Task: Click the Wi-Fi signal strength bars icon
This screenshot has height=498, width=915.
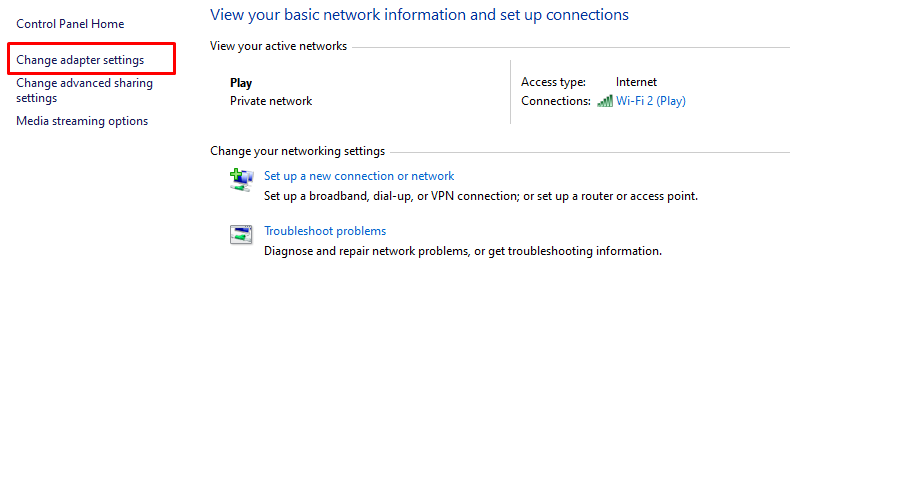Action: (x=605, y=101)
